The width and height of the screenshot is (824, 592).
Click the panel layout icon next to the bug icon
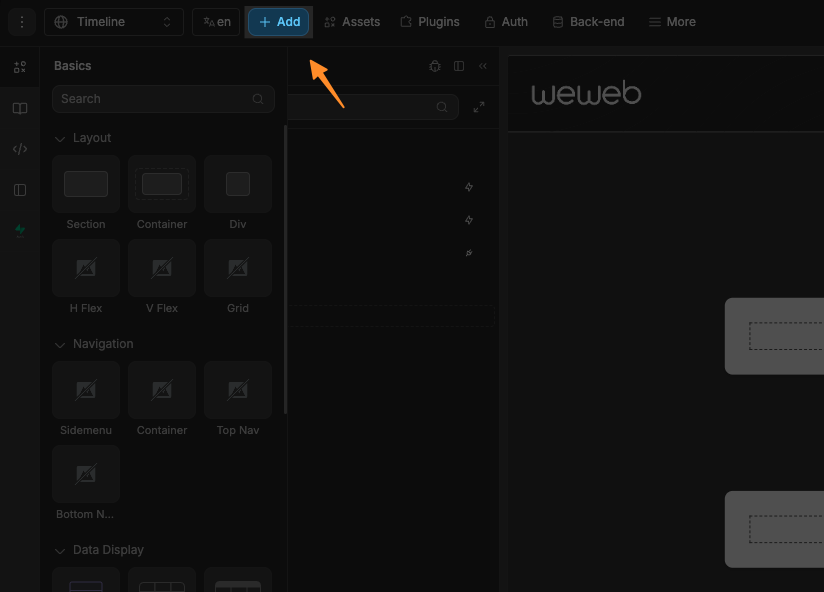[x=458, y=66]
